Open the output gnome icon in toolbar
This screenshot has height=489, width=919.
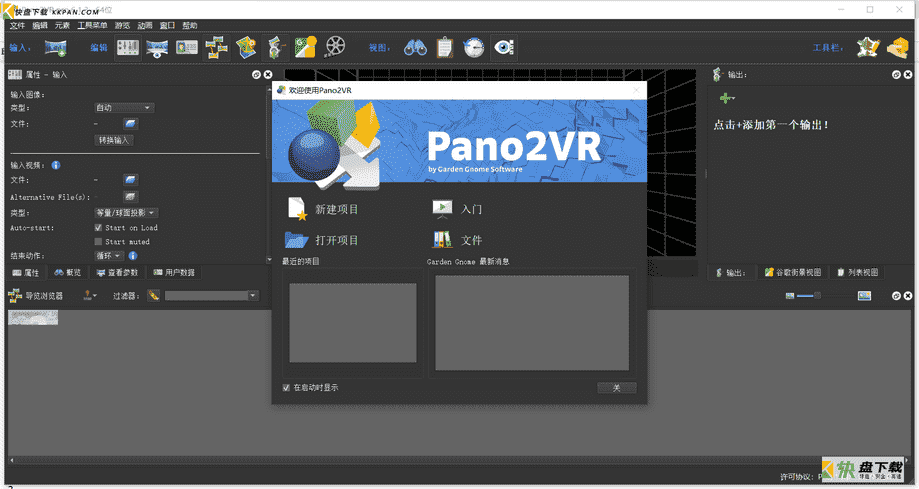[275, 47]
